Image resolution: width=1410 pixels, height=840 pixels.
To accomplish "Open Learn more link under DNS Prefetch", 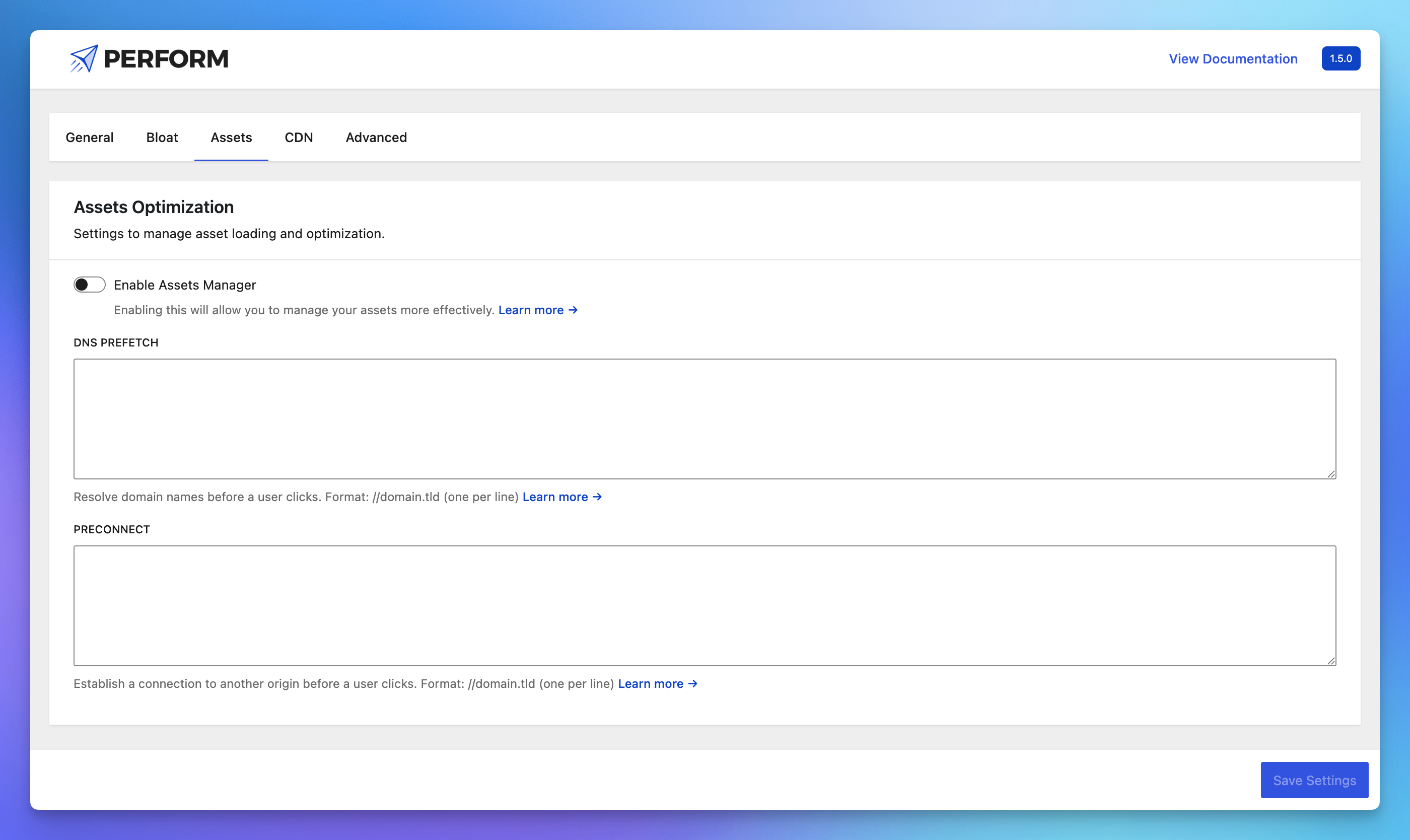I will tap(555, 497).
